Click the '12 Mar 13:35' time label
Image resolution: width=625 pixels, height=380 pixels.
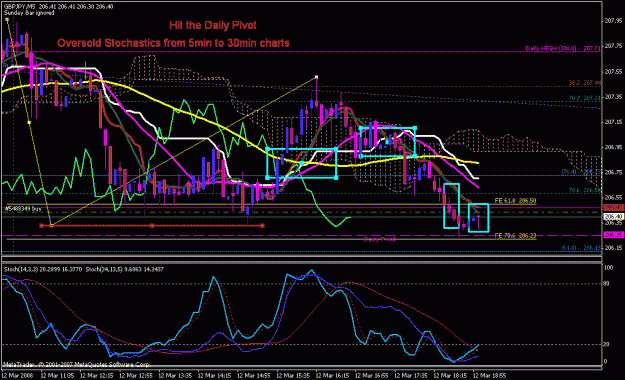(175, 376)
